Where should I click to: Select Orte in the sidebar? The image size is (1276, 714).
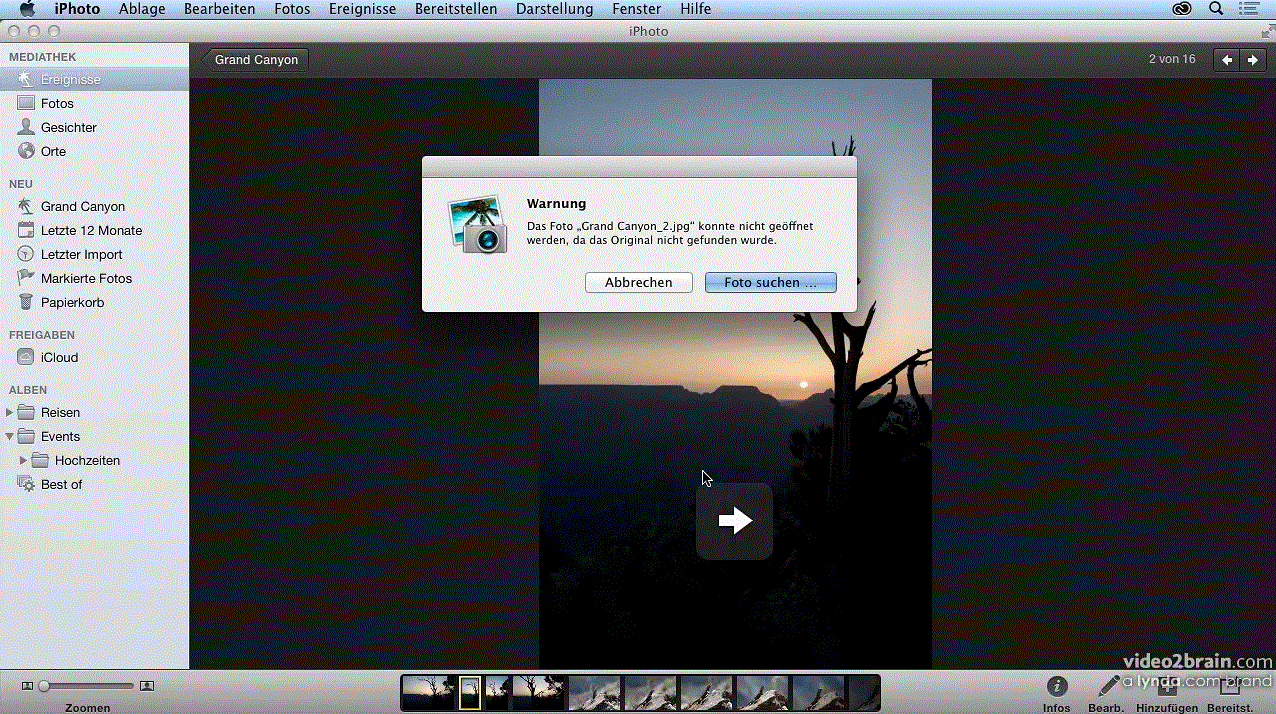(x=94, y=151)
